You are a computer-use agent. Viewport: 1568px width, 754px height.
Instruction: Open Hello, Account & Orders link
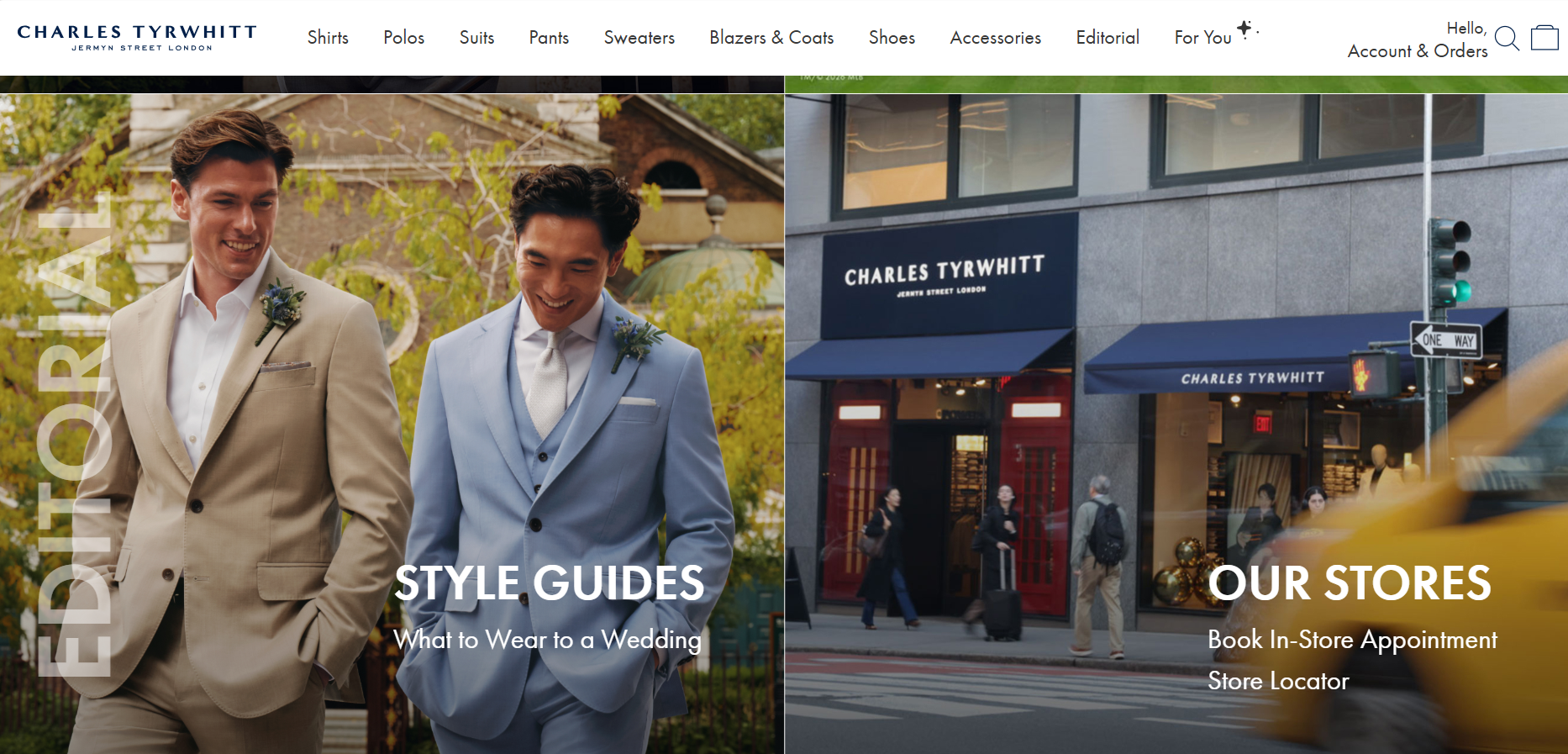pyautogui.click(x=1418, y=40)
